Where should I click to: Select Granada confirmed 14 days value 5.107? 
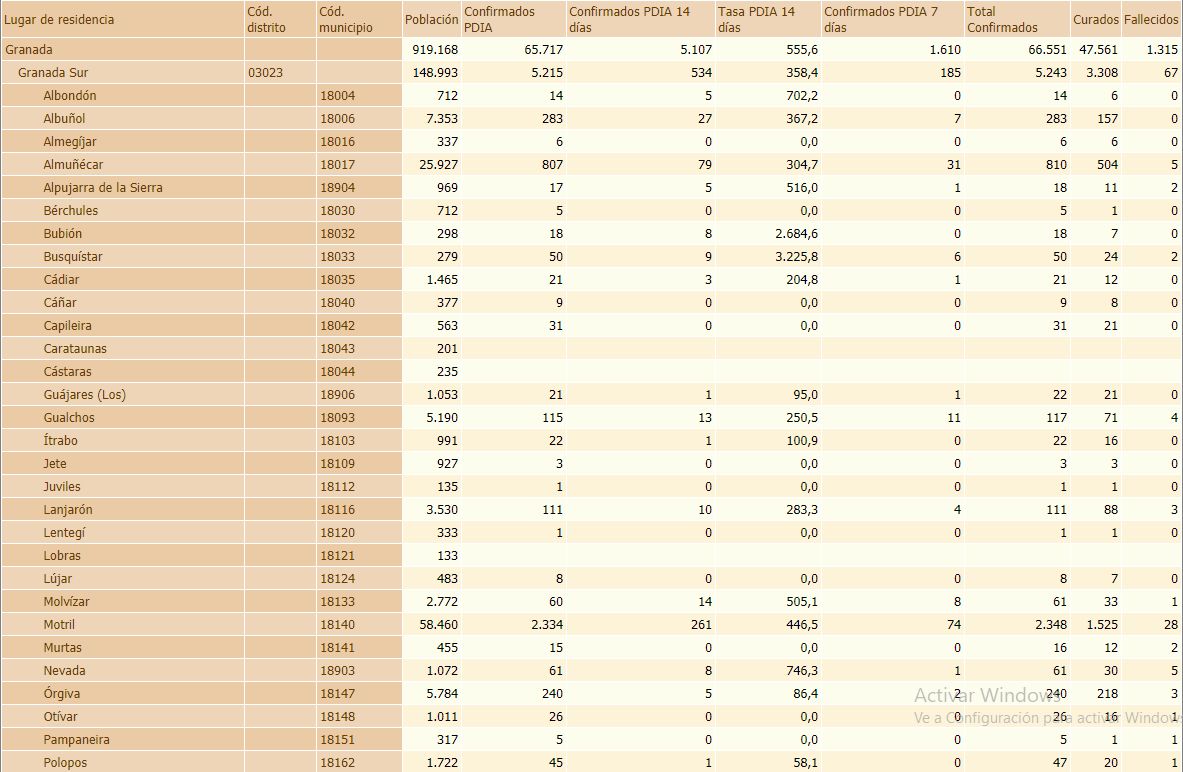point(696,50)
